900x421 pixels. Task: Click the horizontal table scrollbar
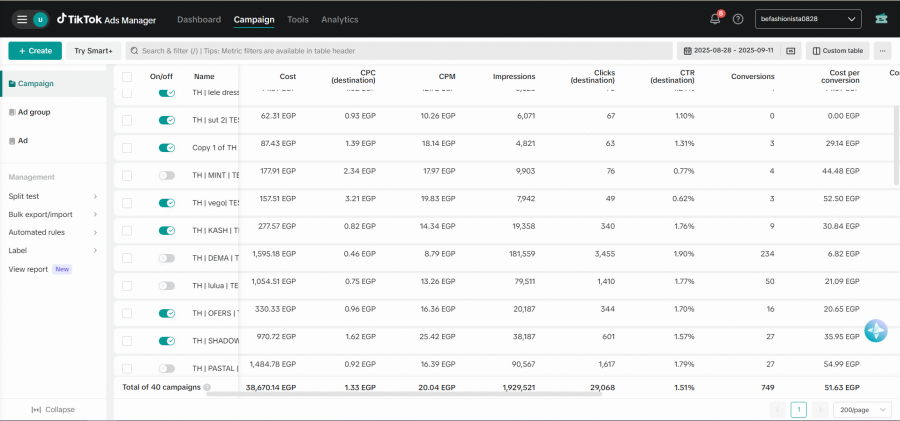[x=404, y=394]
